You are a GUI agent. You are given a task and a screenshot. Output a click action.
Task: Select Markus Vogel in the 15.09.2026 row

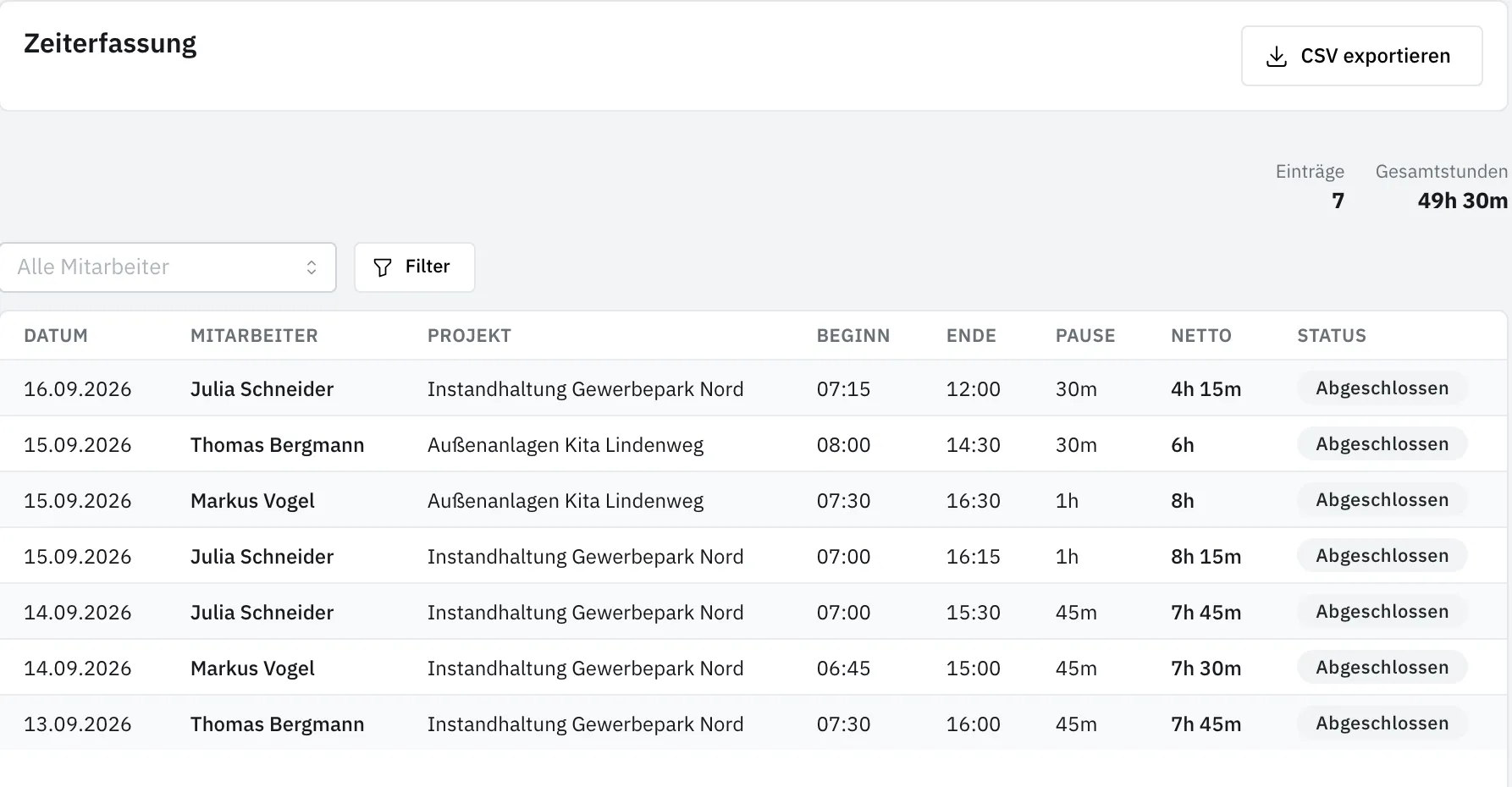252,501
